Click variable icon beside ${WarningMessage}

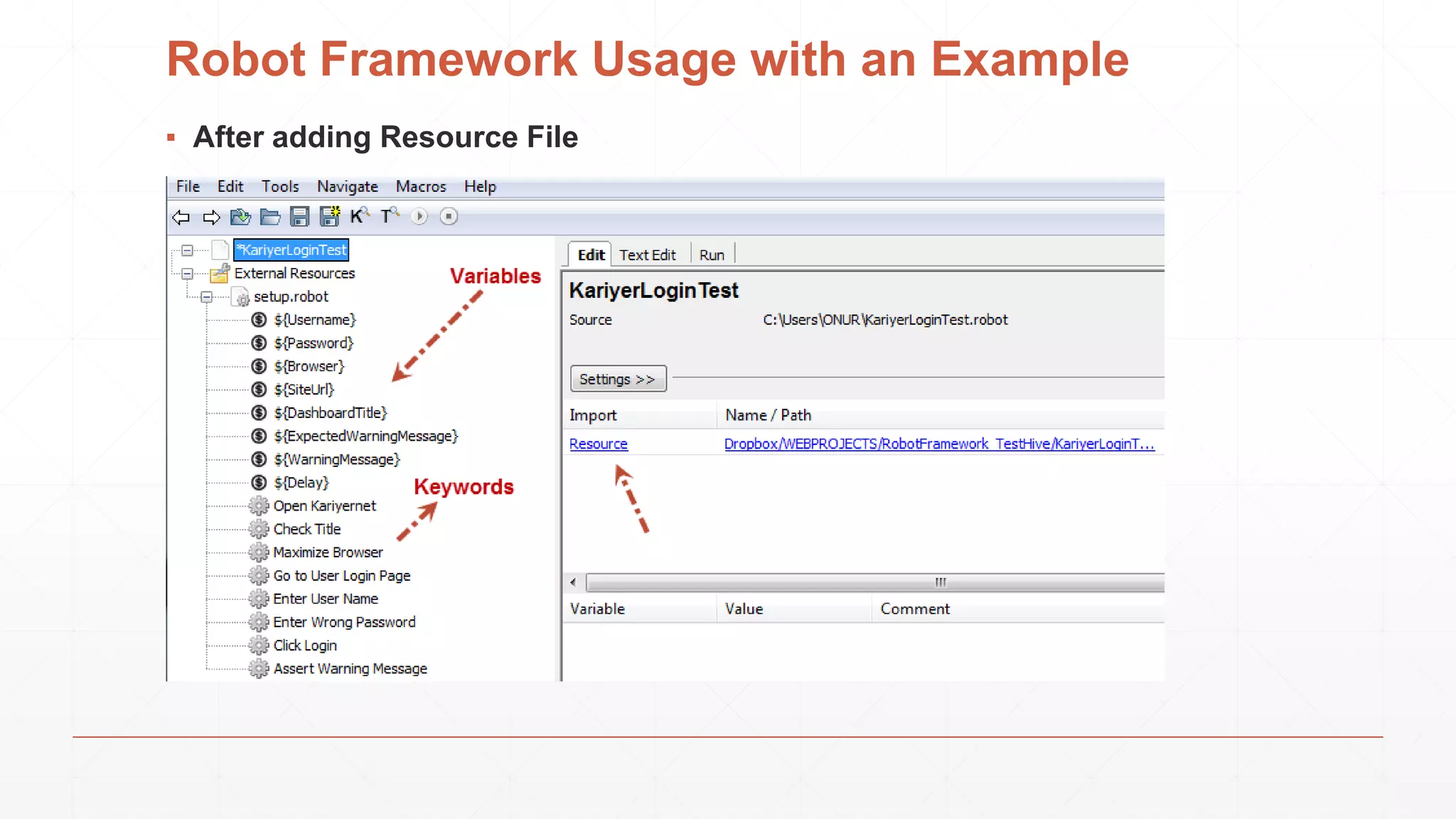259,459
